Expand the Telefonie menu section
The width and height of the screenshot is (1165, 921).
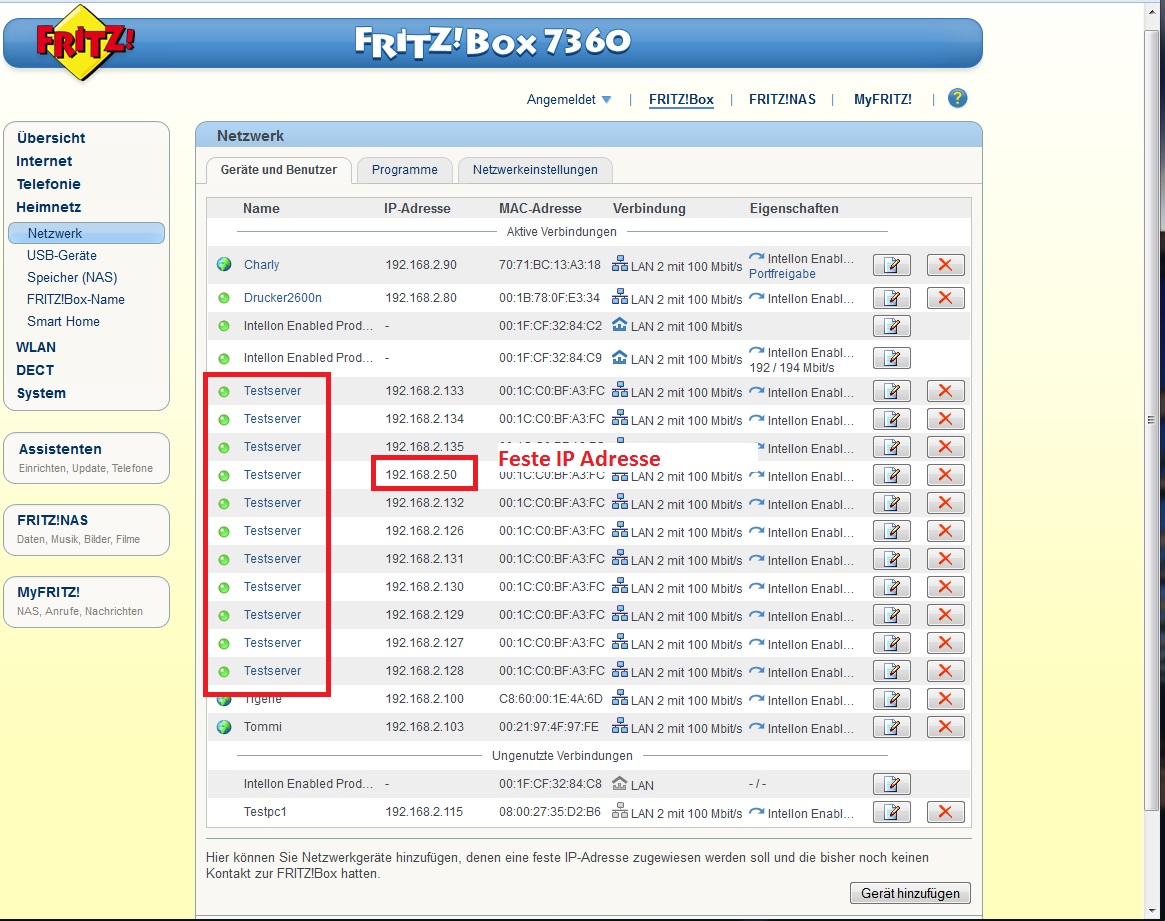point(48,184)
